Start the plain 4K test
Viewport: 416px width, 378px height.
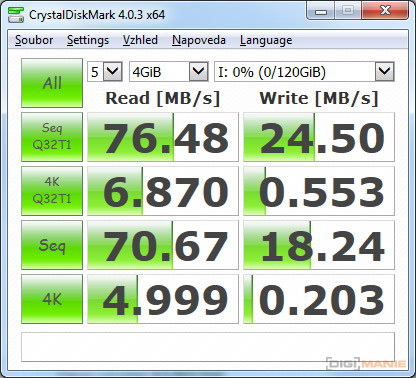pyautogui.click(x=52, y=299)
